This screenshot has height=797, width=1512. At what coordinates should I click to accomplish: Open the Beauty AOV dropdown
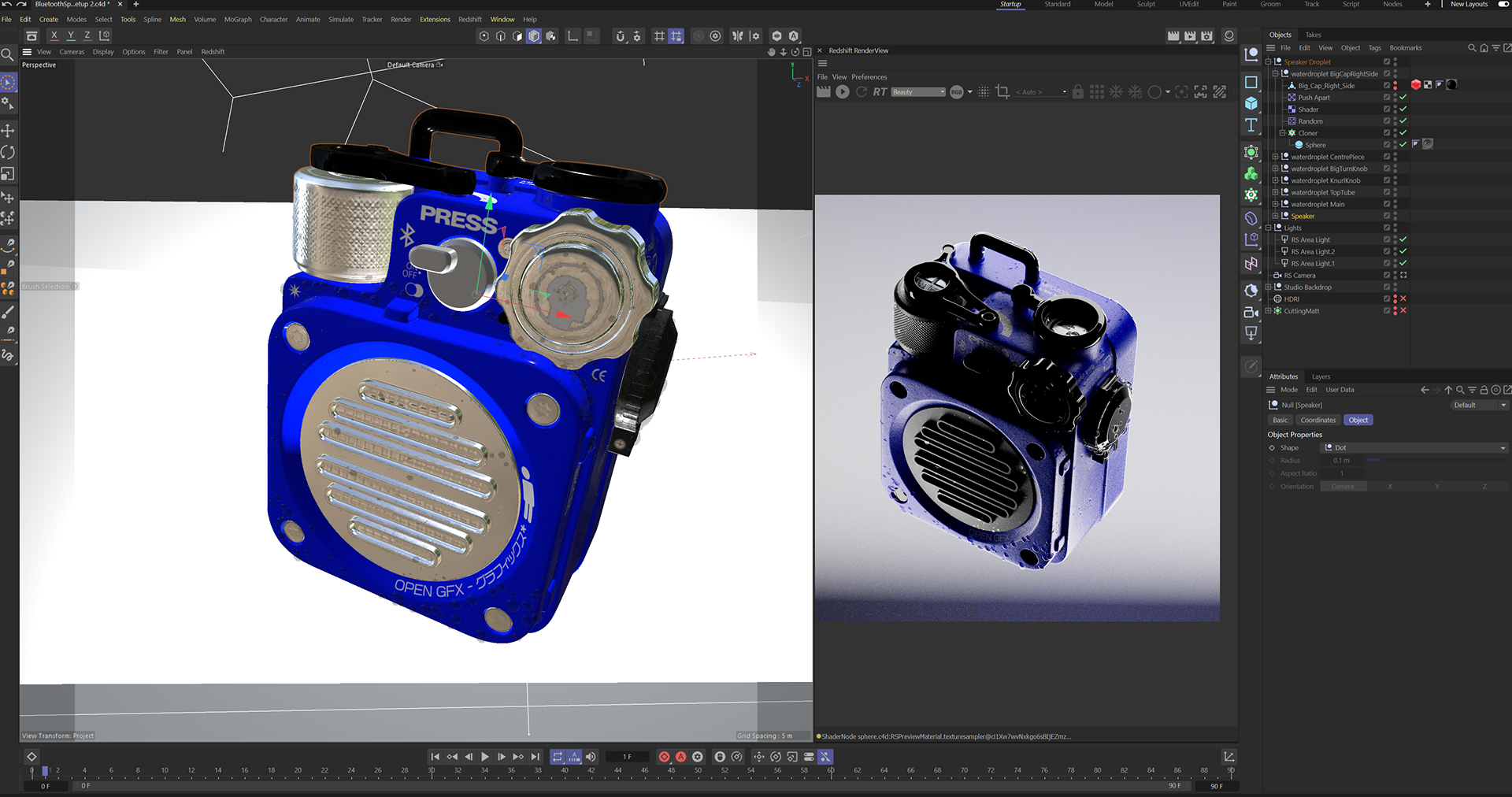[x=918, y=92]
